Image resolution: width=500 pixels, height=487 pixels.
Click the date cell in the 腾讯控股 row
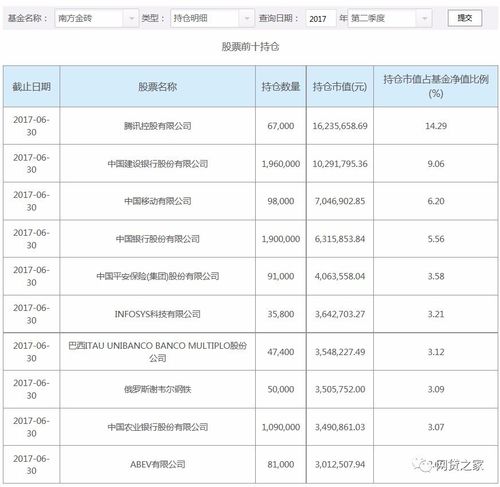32,126
